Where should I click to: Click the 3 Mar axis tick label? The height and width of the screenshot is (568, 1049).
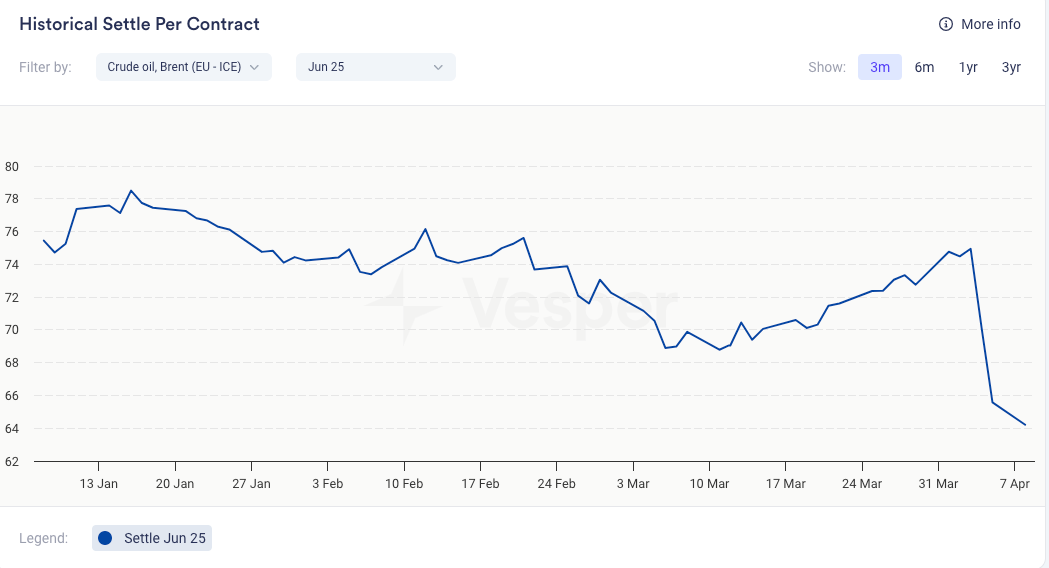[632, 484]
